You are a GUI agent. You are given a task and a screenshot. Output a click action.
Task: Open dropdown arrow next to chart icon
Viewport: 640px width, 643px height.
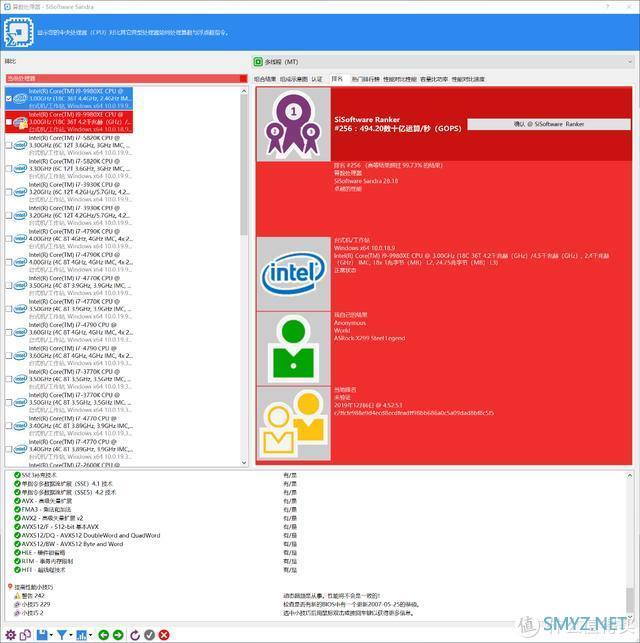pos(90,635)
